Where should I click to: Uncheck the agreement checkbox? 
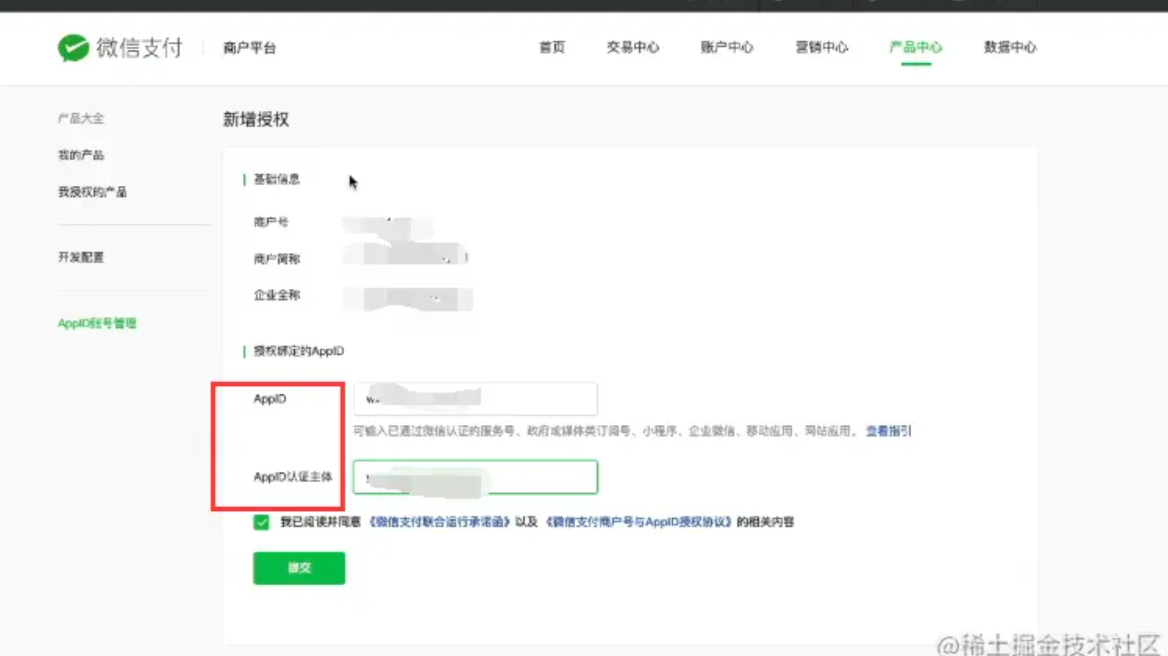coord(261,522)
